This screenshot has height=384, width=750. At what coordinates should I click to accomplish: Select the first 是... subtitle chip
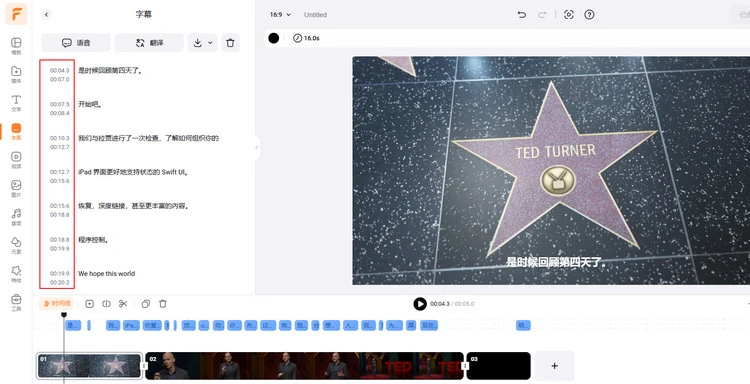click(x=73, y=326)
